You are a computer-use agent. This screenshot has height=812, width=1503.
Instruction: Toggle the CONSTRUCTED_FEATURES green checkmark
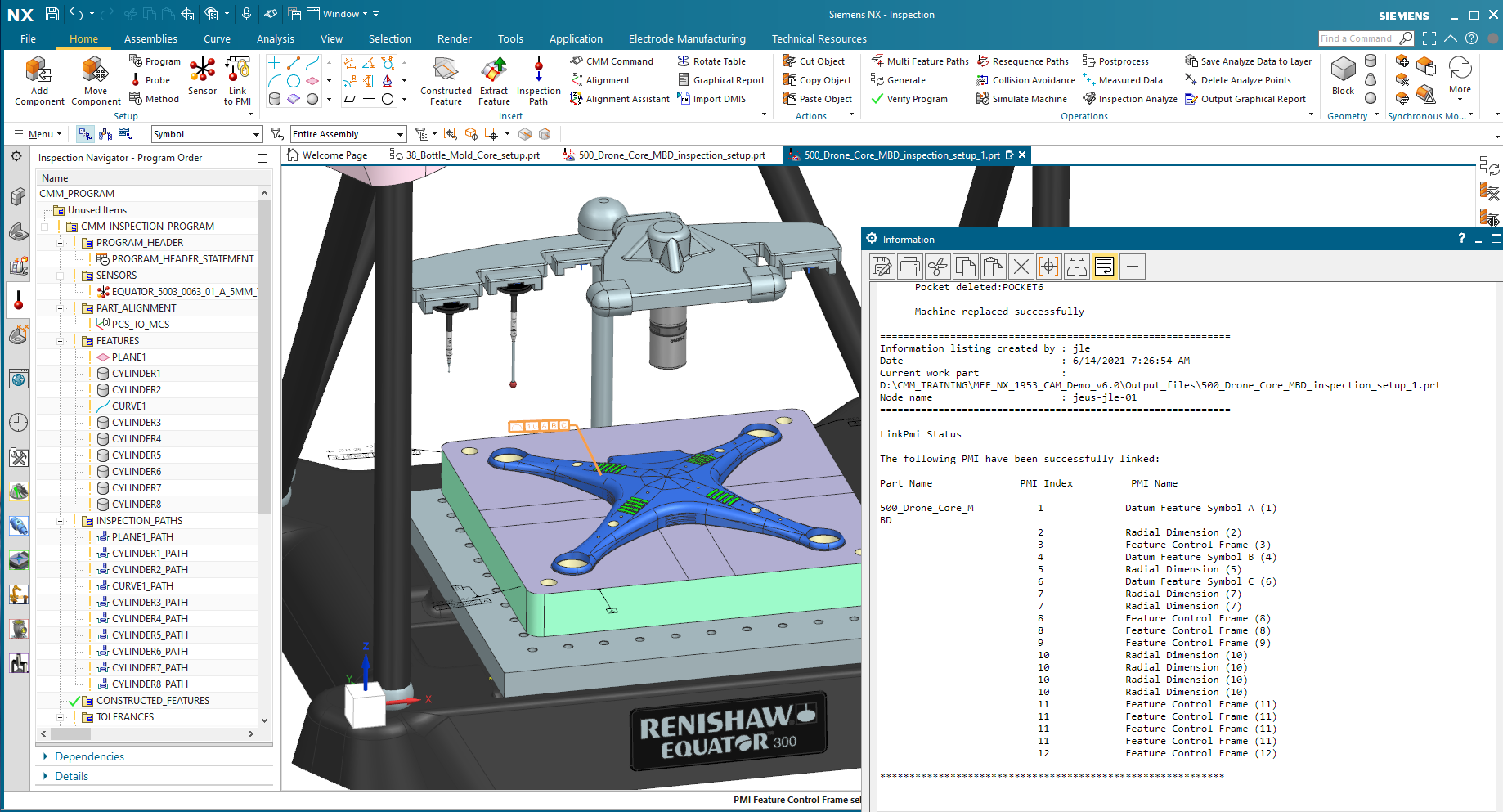[74, 701]
